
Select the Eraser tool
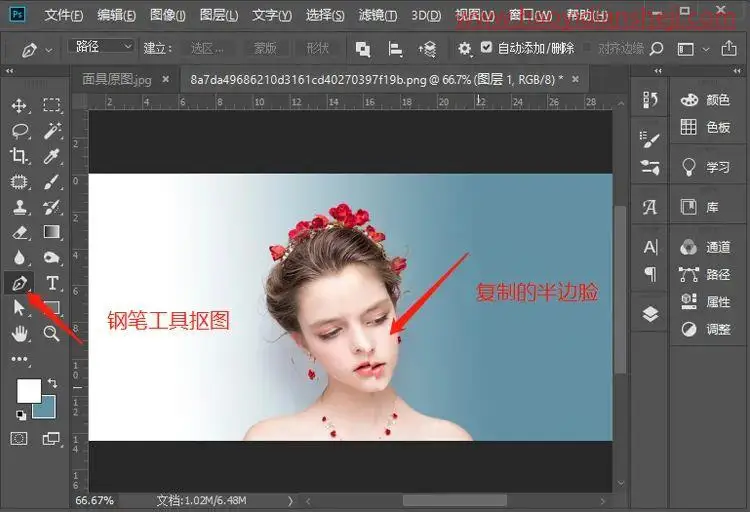pos(20,233)
